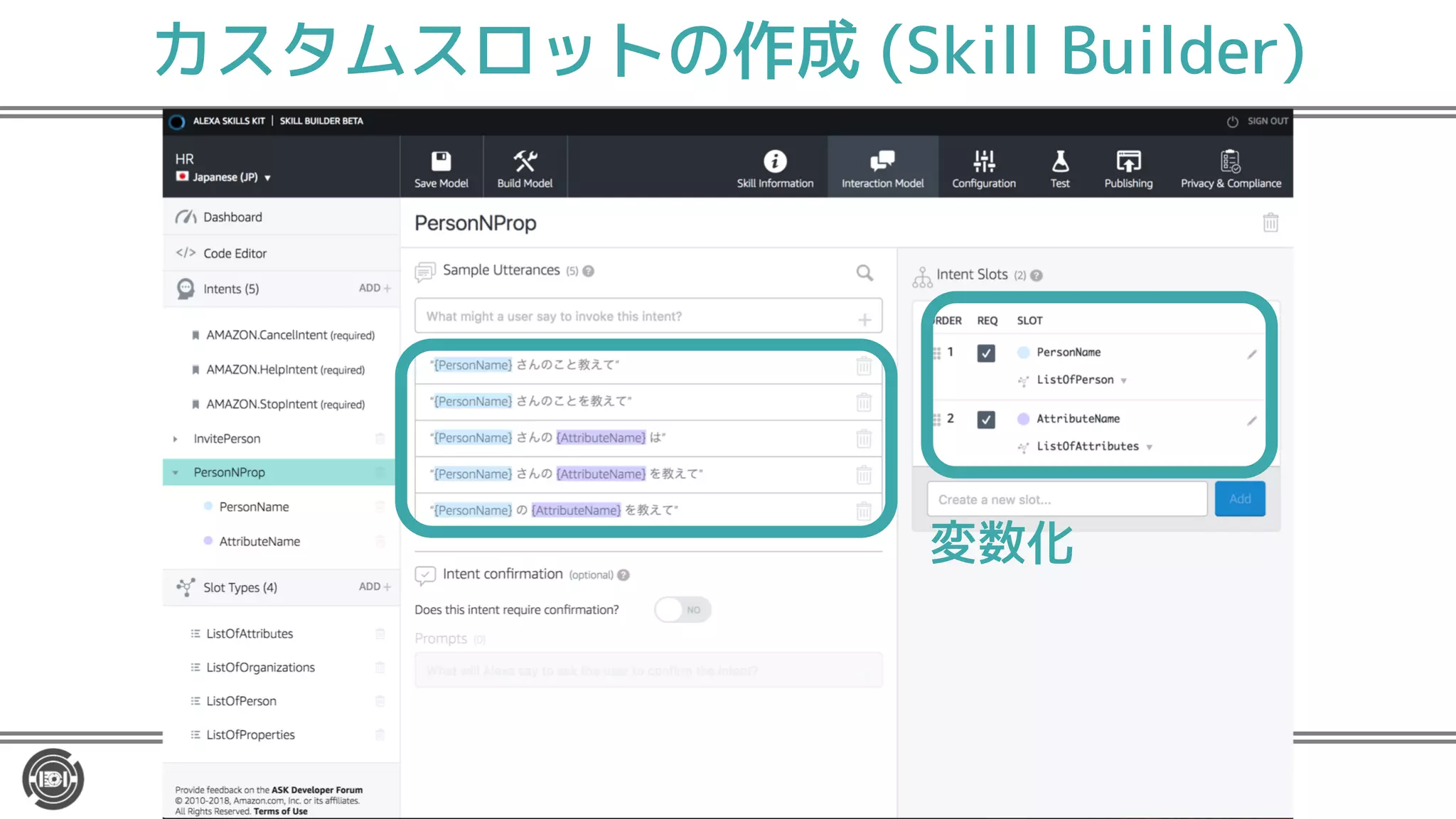Open the ListOfProperties slot type
This screenshot has height=819, width=1456.
pos(250,734)
